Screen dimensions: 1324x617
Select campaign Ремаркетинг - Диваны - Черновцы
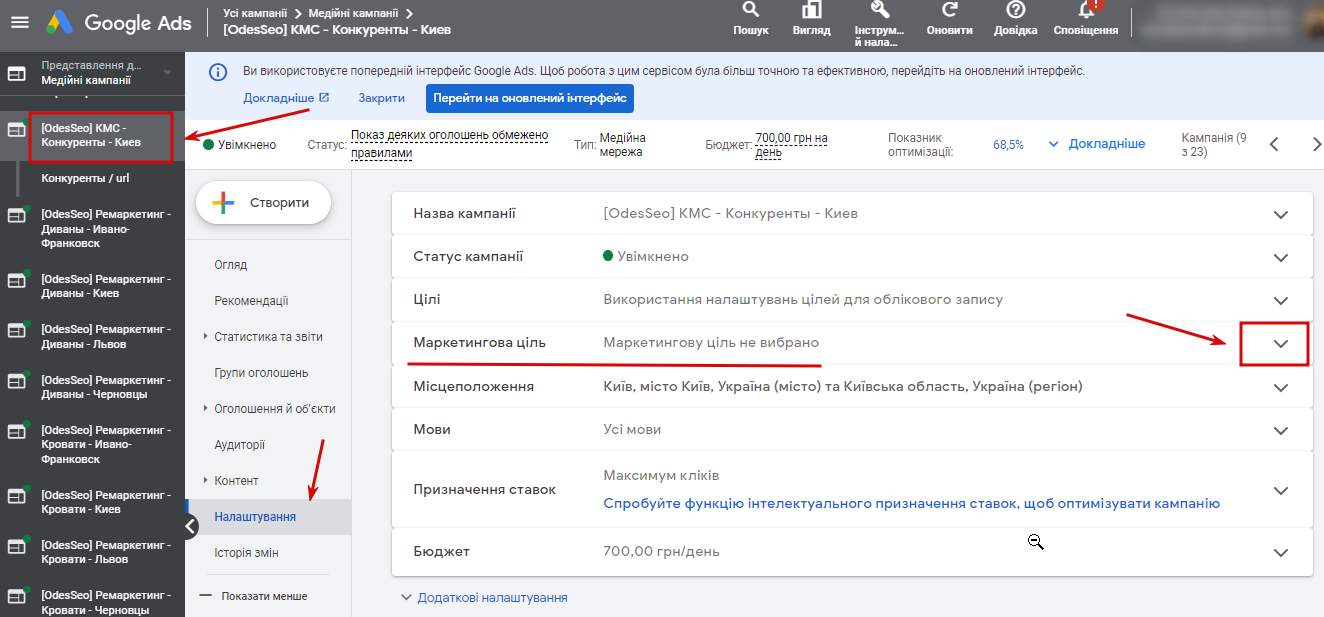click(106, 387)
